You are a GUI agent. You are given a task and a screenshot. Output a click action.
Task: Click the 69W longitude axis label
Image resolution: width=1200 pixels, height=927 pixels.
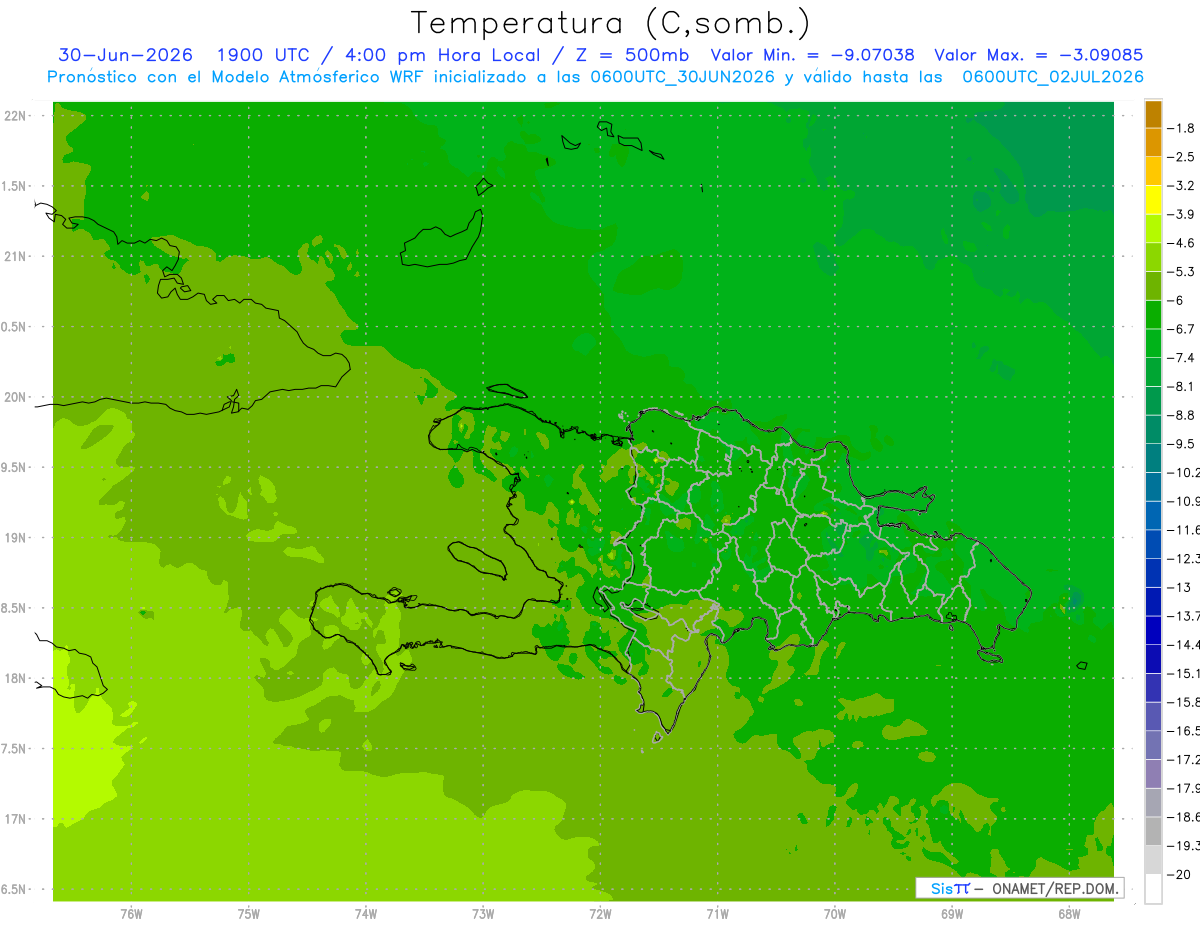952,914
